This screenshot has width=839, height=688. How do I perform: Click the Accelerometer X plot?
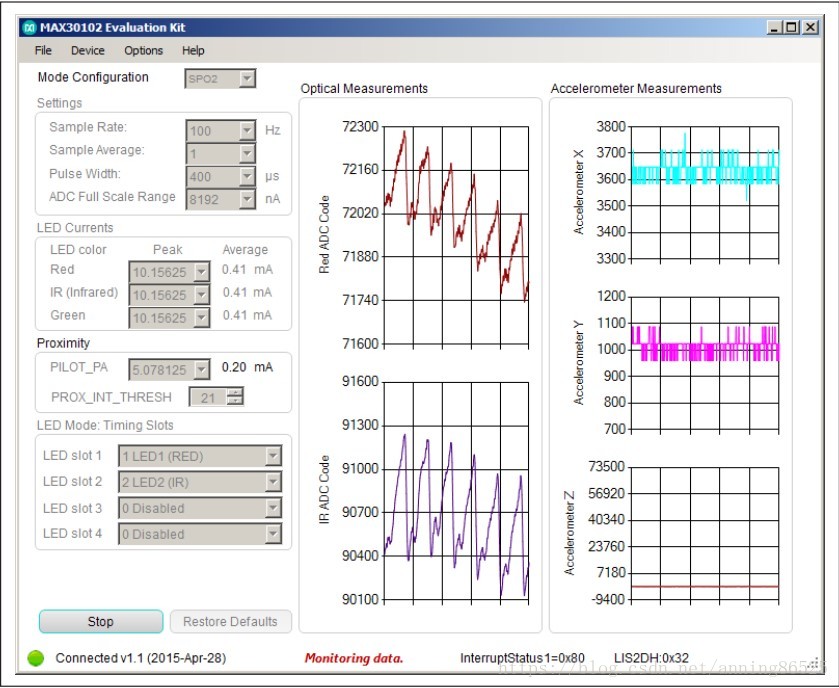click(705, 193)
